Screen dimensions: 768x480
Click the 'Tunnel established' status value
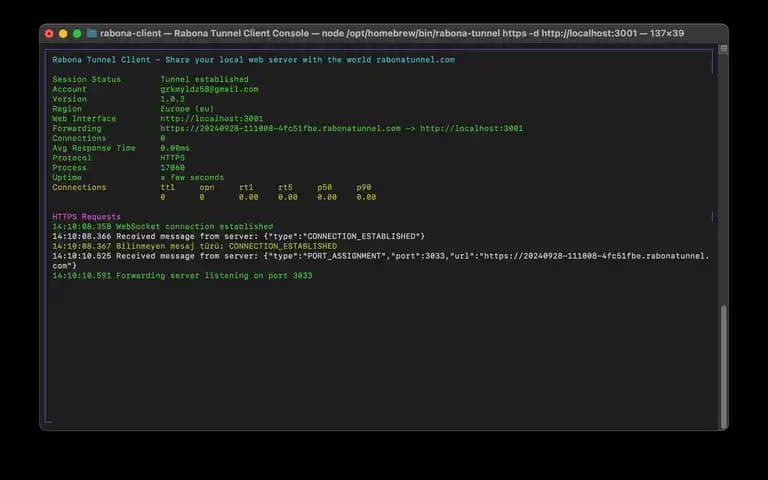[x=204, y=79]
